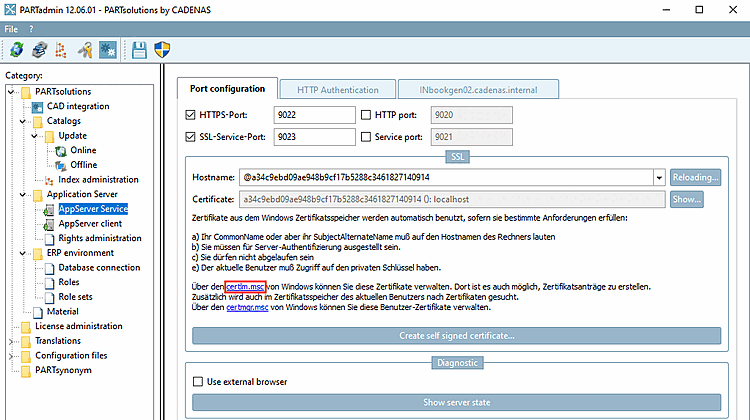
Task: Uncheck the HTTPS-Port checkbox
Action: (x=190, y=115)
